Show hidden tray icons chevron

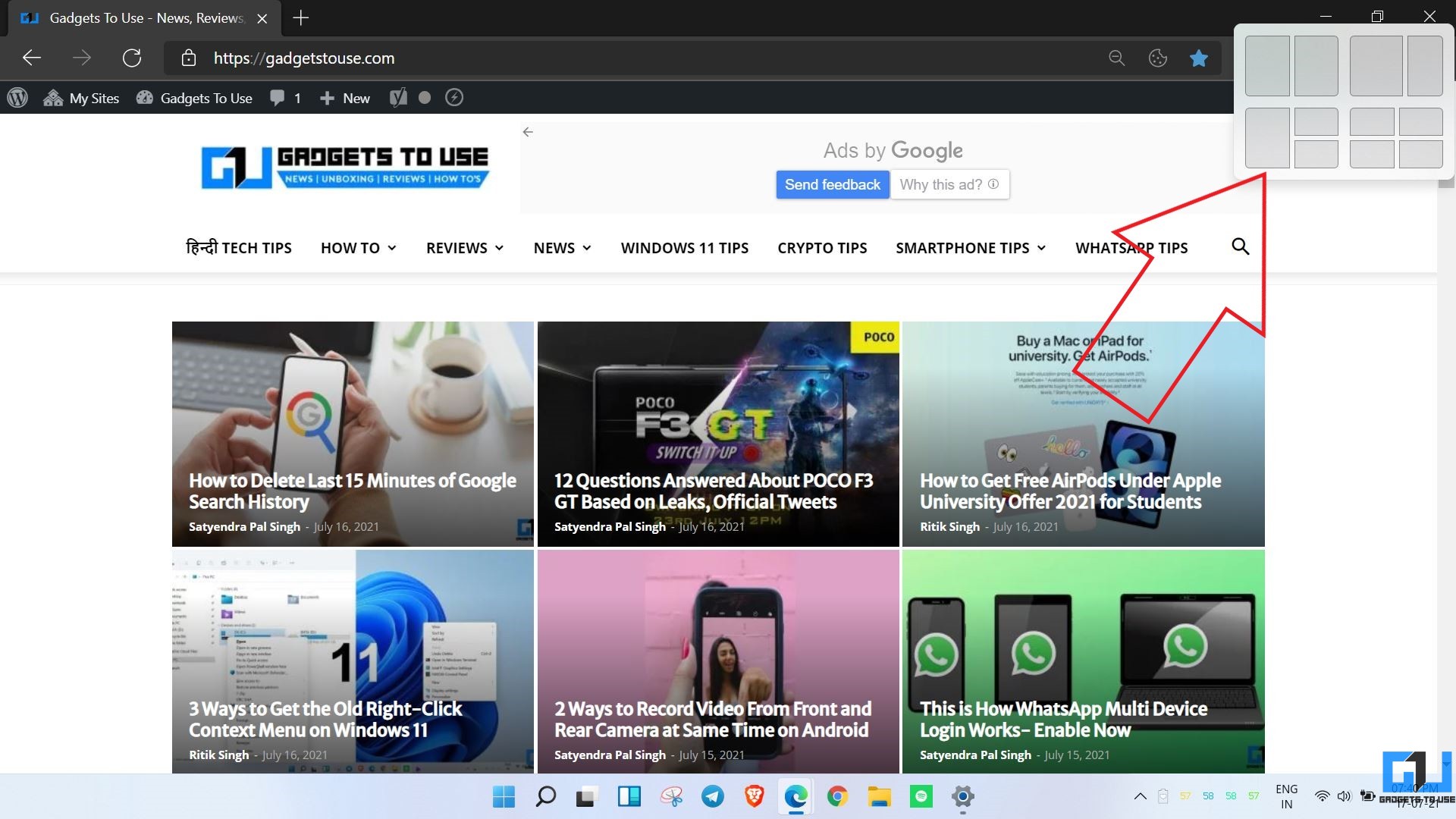pyautogui.click(x=1140, y=796)
